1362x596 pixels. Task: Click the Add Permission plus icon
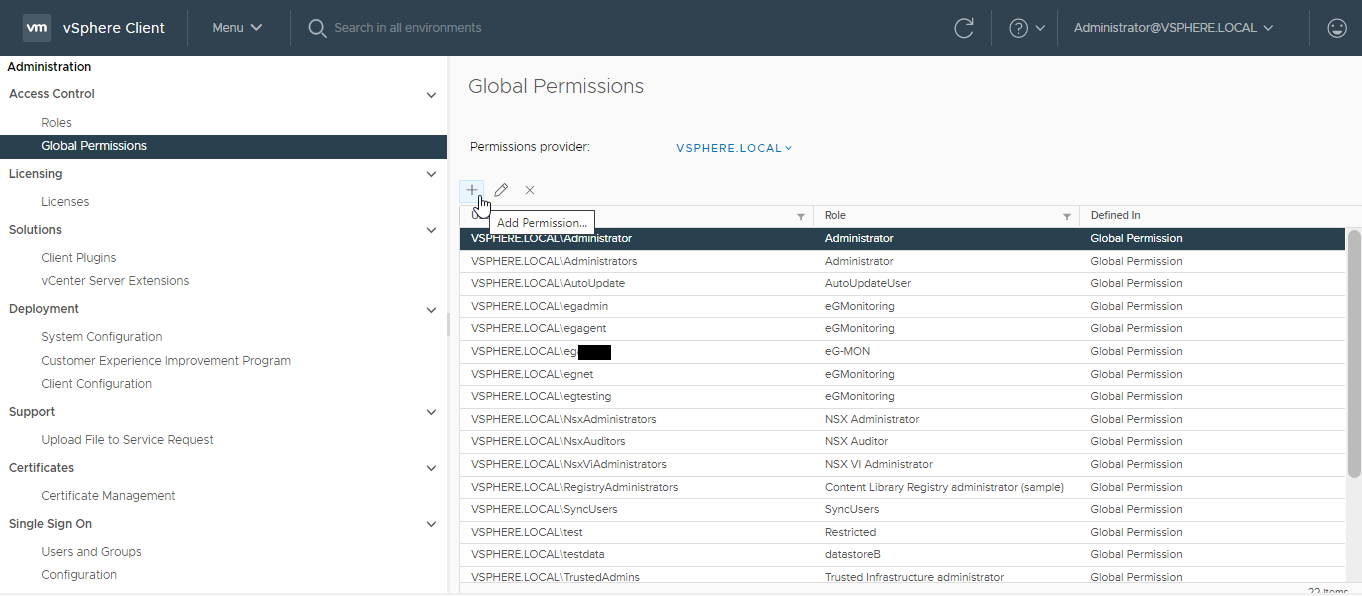click(x=472, y=189)
